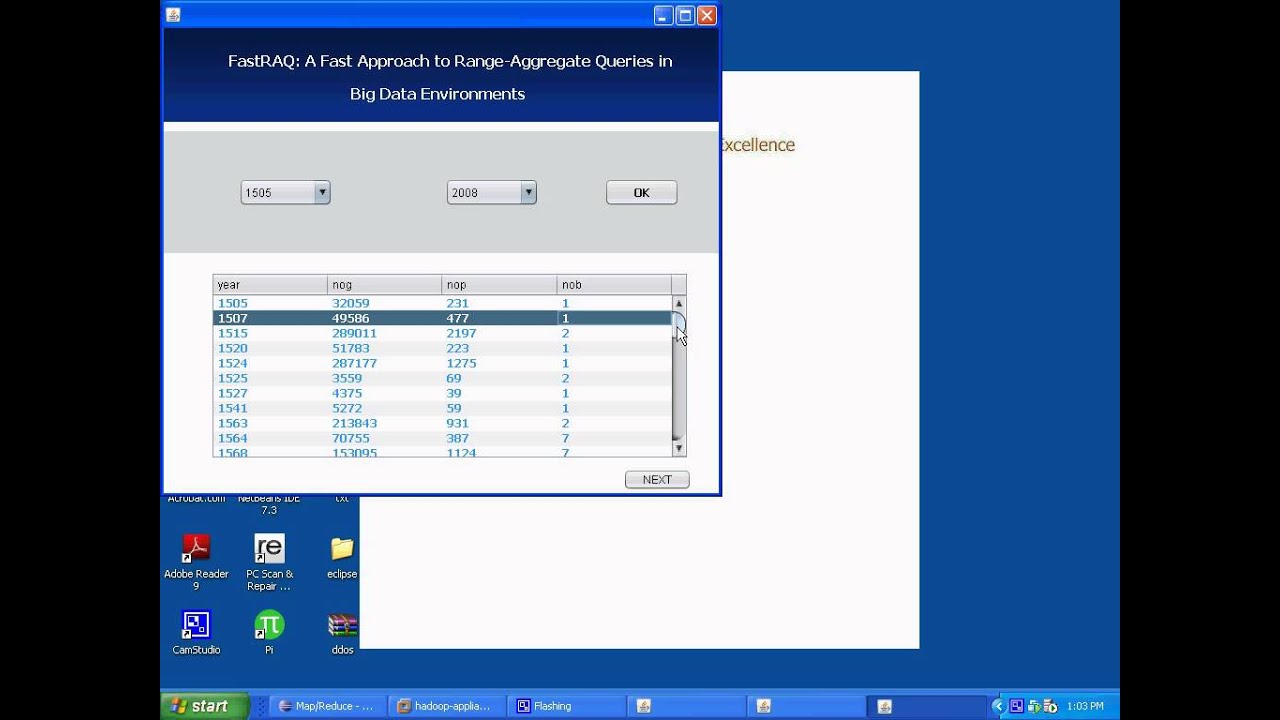Select nog cell 51783
The width and height of the screenshot is (1280, 720).
(384, 348)
